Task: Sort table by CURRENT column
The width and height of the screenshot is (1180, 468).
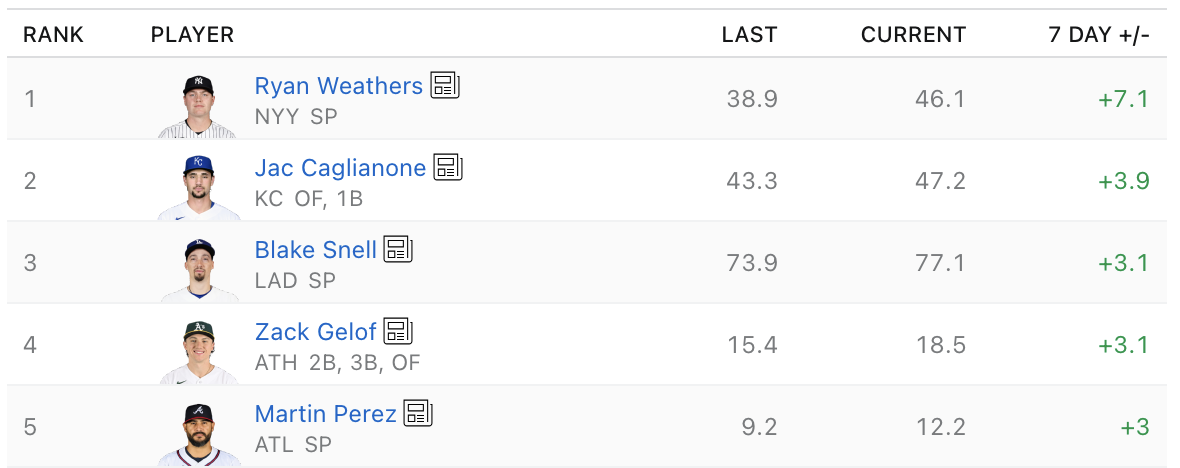Action: pyautogui.click(x=914, y=35)
